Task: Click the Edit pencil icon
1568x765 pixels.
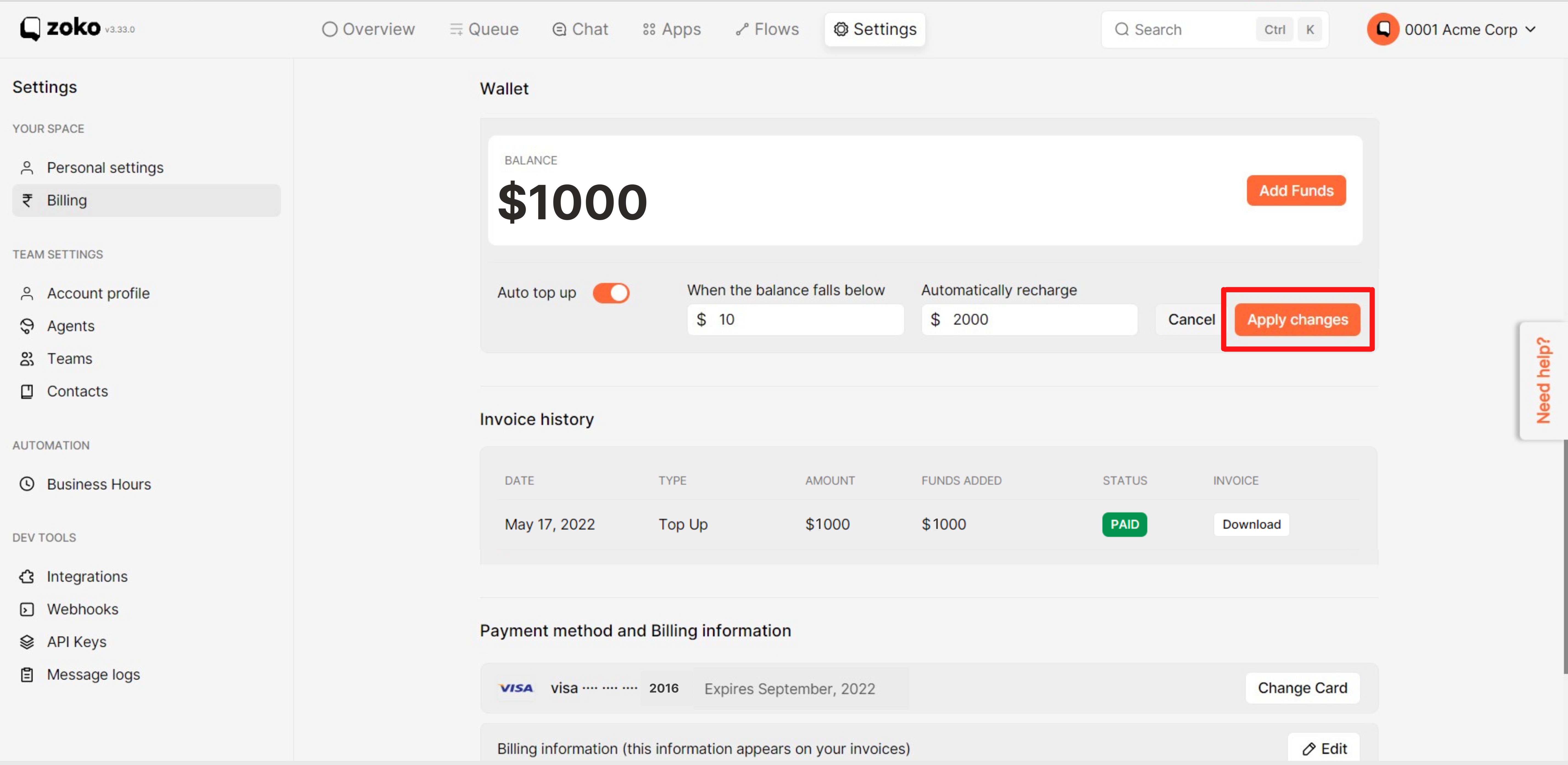Action: [x=1308, y=749]
